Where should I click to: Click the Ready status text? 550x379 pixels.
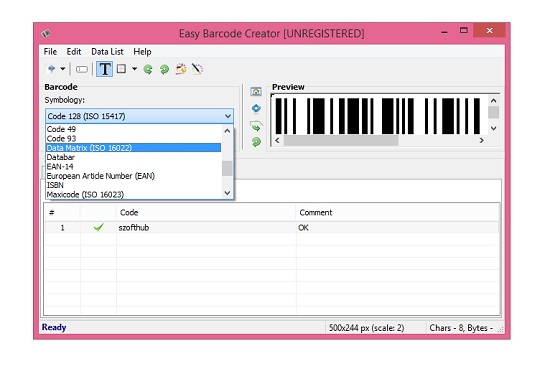tap(54, 327)
